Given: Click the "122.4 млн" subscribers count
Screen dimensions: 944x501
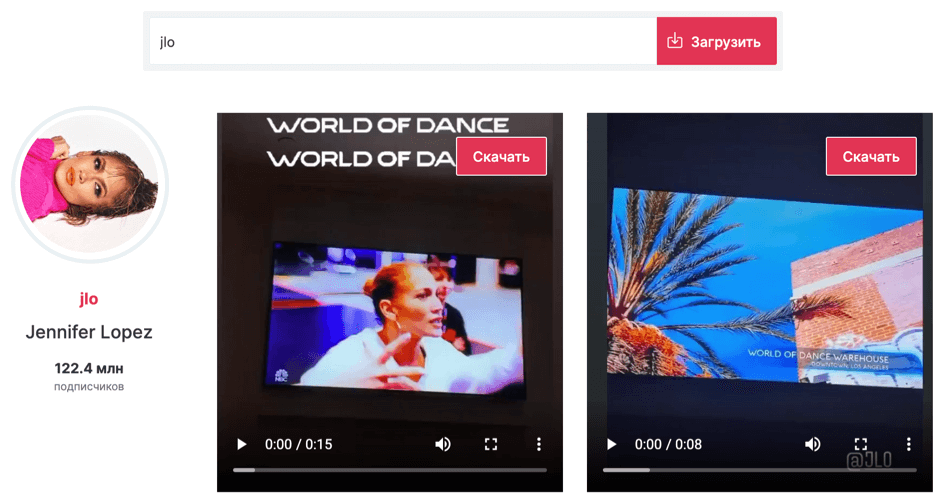Looking at the screenshot, I should point(88,368).
